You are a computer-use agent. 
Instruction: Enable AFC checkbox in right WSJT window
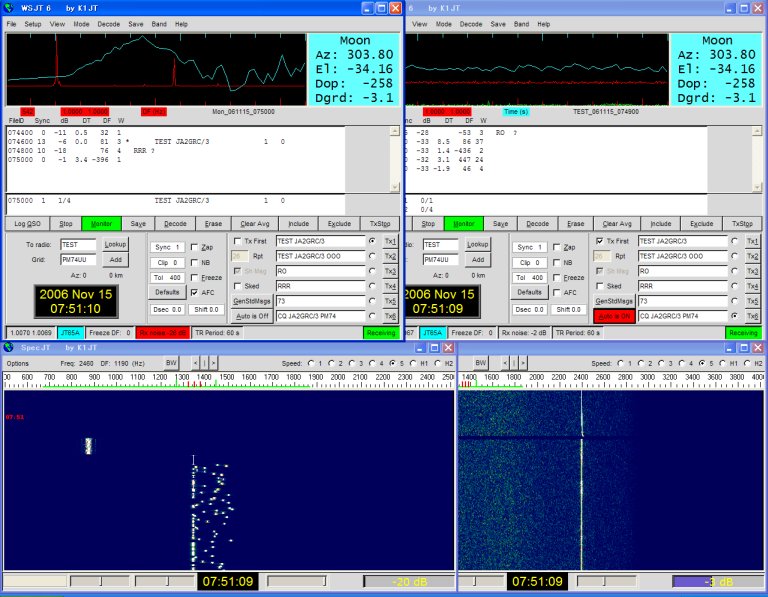click(x=557, y=292)
